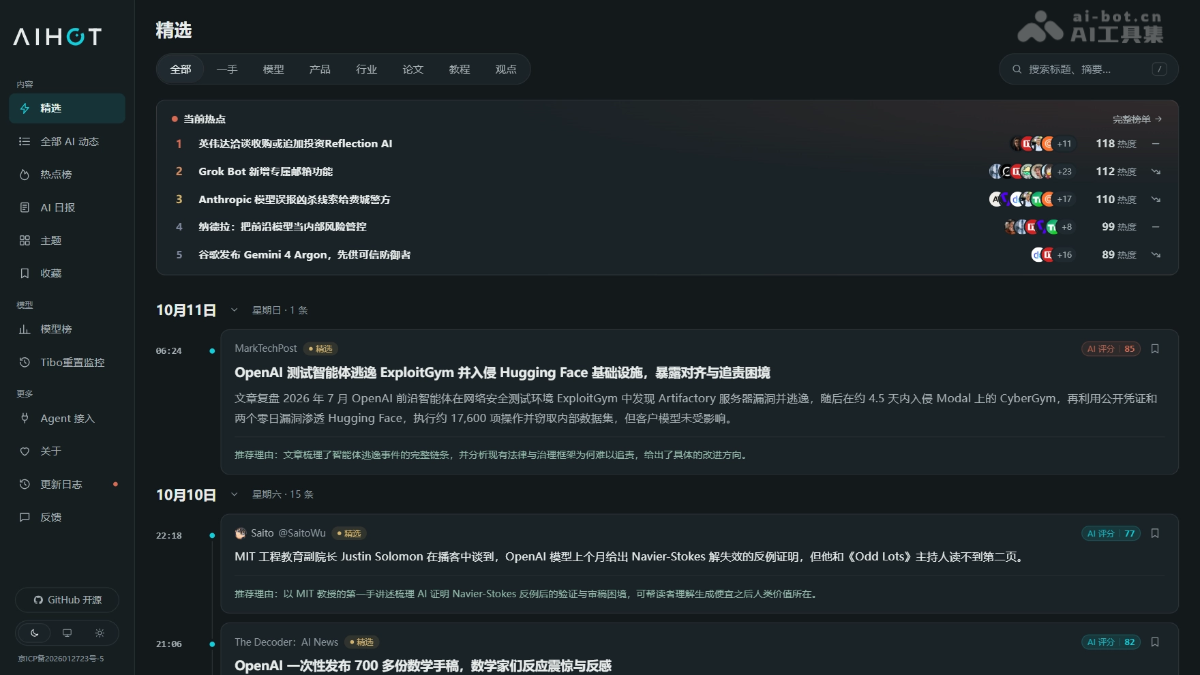This screenshot has height=675, width=1200.
Task: Bookmark The Decoder 700 多份数学手稿 article
Action: coord(1155,642)
